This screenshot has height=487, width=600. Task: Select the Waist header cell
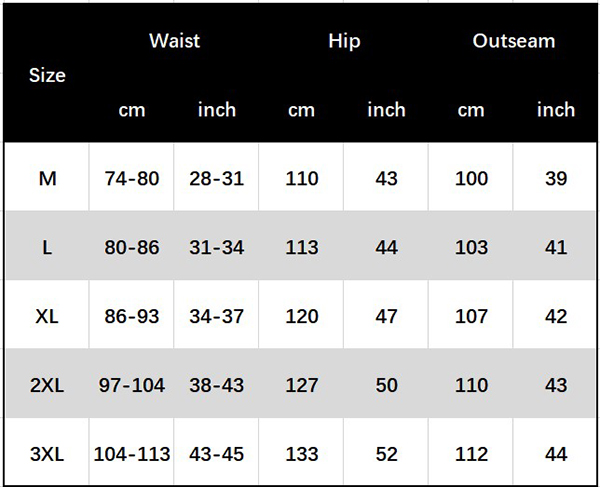click(x=174, y=41)
